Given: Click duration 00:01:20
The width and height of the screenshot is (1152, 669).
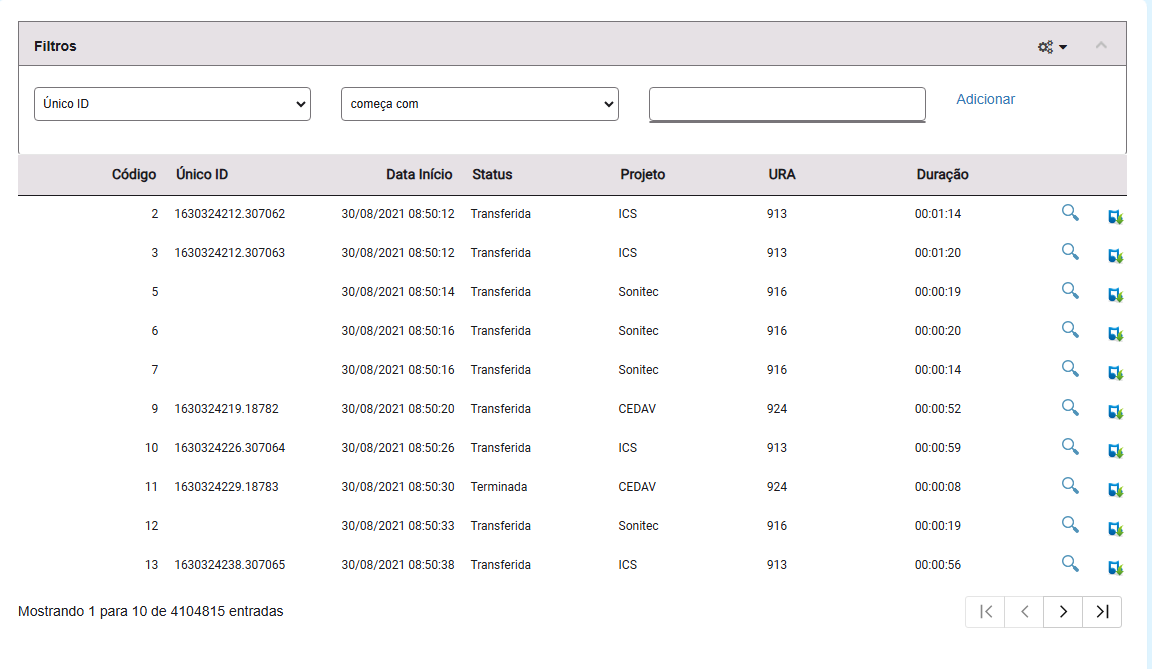Looking at the screenshot, I should point(938,253).
